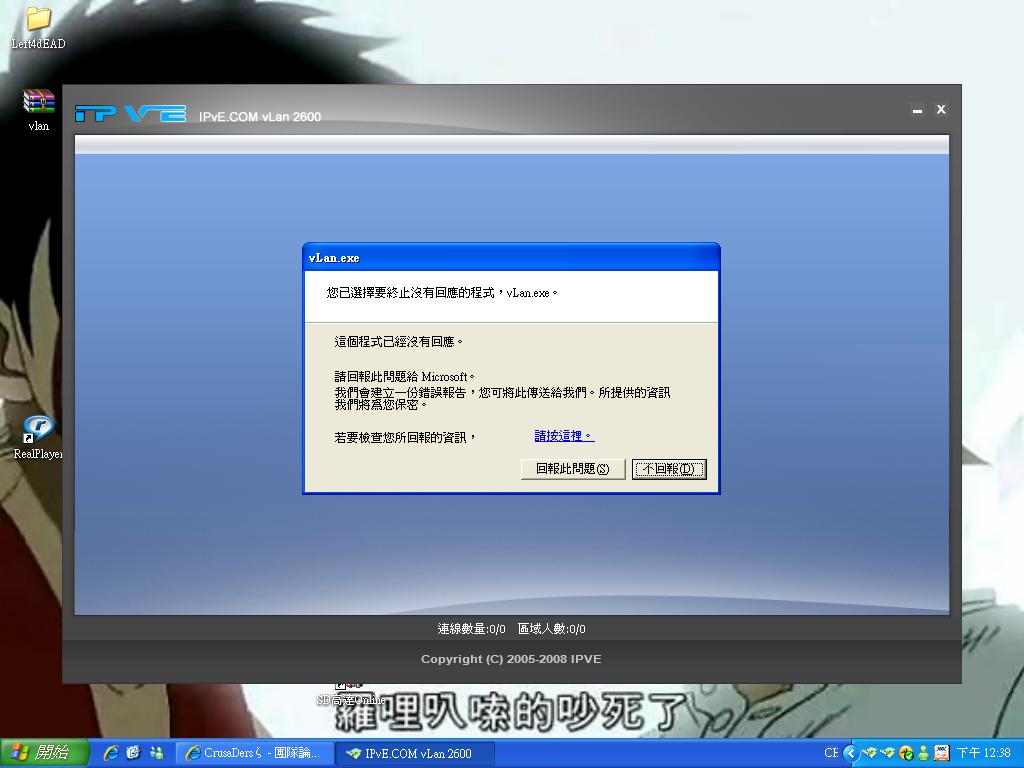
Task: Close the IPvE vLan window
Action: [x=941, y=110]
